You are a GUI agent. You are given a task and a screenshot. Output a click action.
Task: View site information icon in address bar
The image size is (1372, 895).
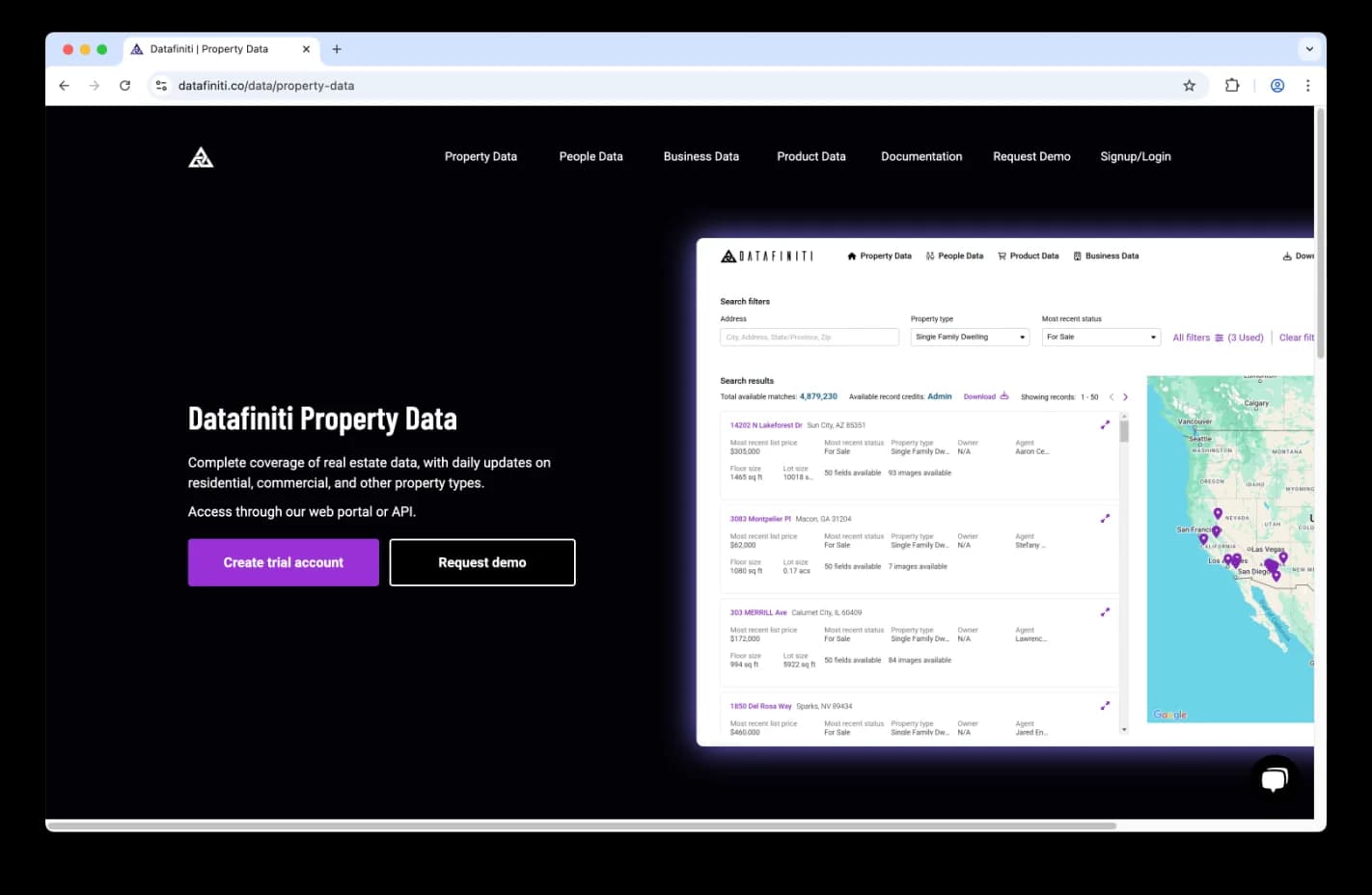pyautogui.click(x=161, y=86)
